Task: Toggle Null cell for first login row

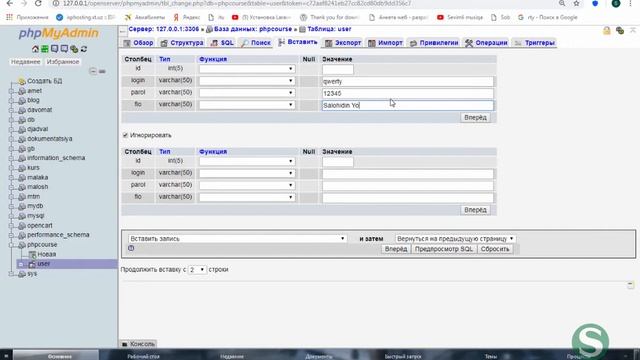Action: (x=309, y=81)
